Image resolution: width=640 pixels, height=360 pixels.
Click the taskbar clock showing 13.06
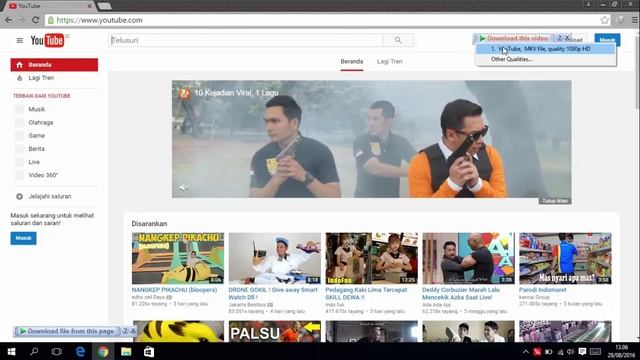[x=621, y=351]
